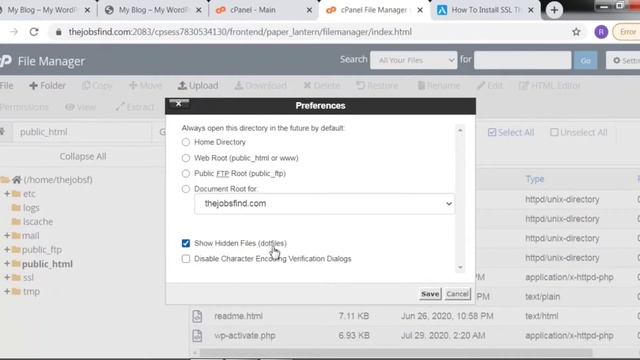Expand the tmp folder node
This screenshot has height=360, width=640.
point(7,291)
